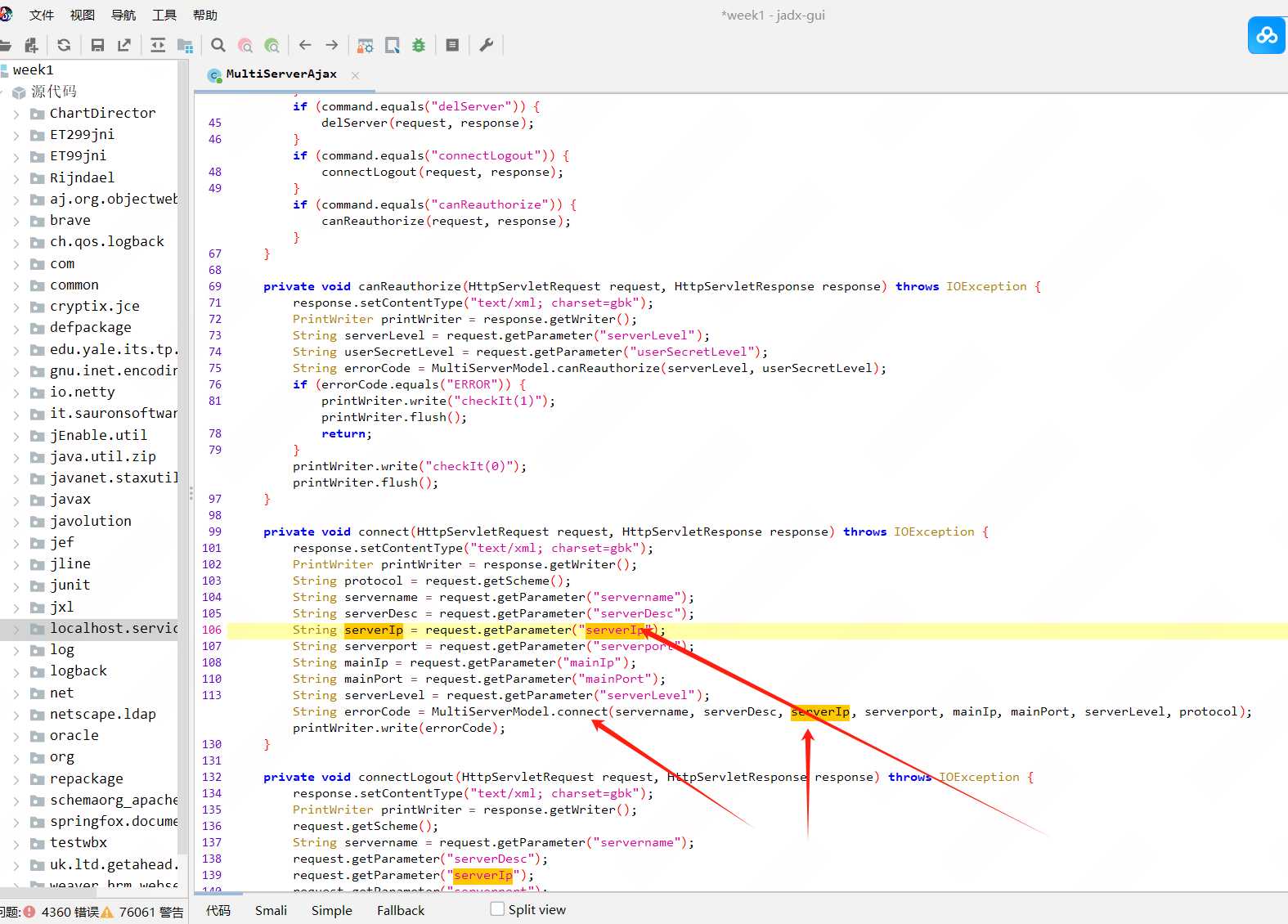Expand the ChartDirector package

[16, 114]
